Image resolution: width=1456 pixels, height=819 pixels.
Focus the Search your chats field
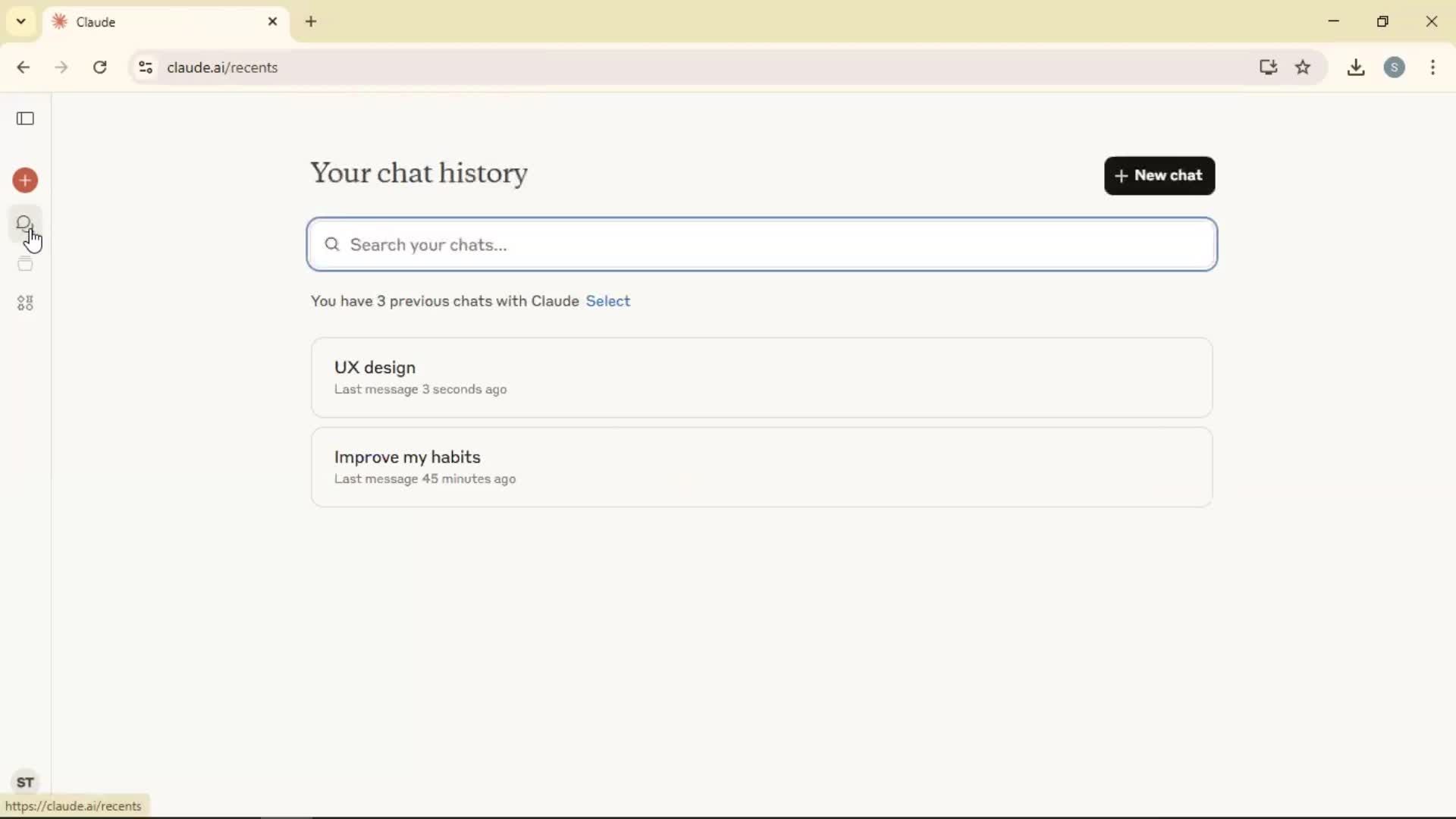762,244
